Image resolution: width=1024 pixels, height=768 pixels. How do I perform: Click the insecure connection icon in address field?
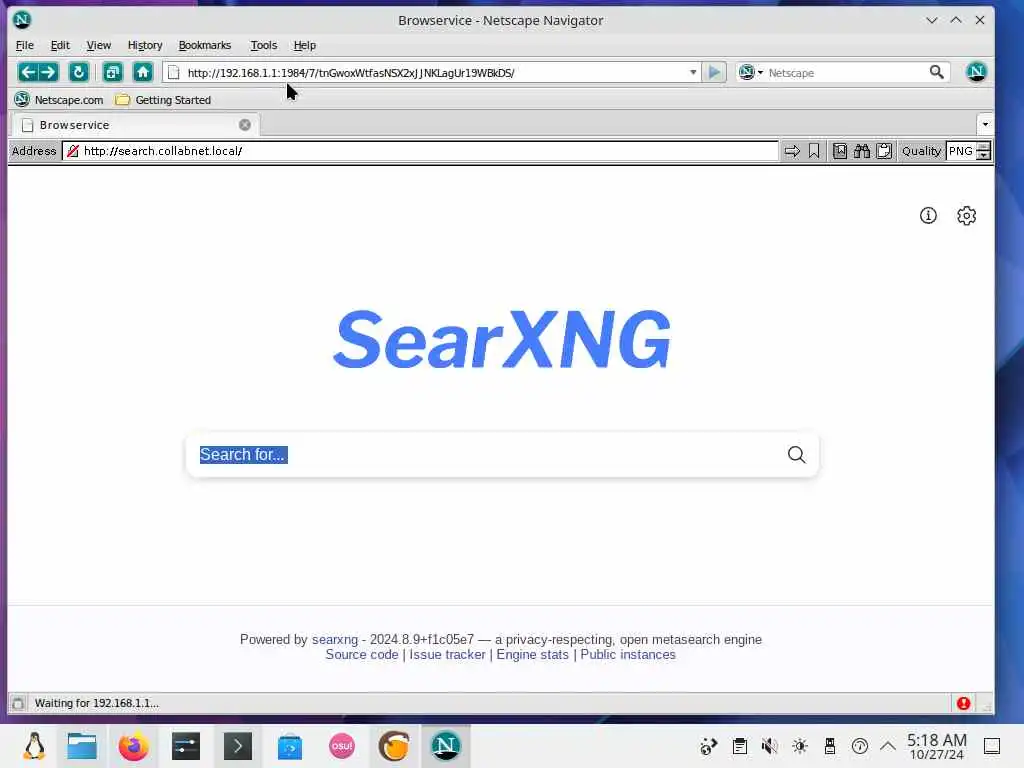click(x=72, y=151)
